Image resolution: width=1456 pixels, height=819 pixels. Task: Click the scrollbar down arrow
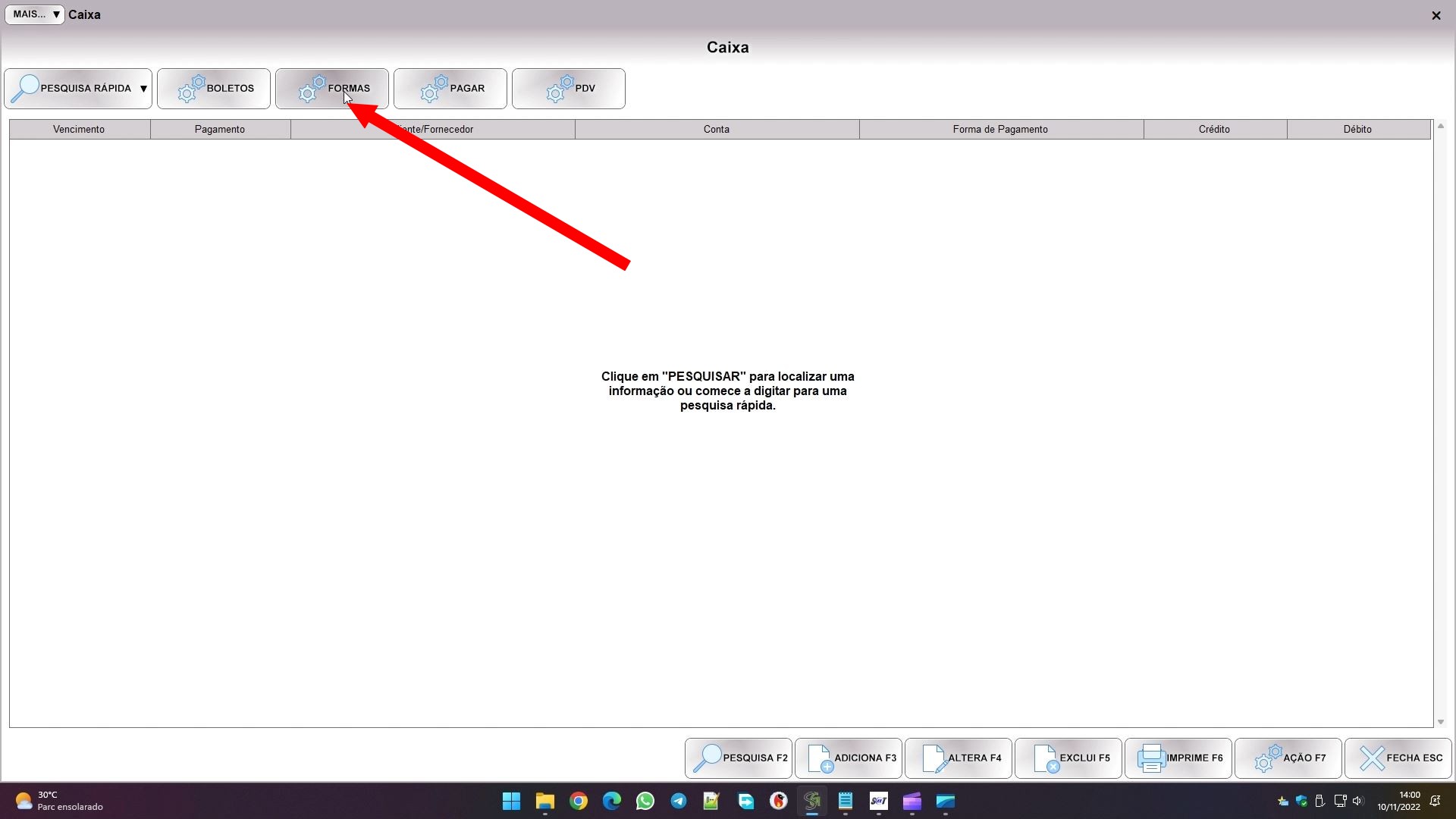pos(1441,722)
